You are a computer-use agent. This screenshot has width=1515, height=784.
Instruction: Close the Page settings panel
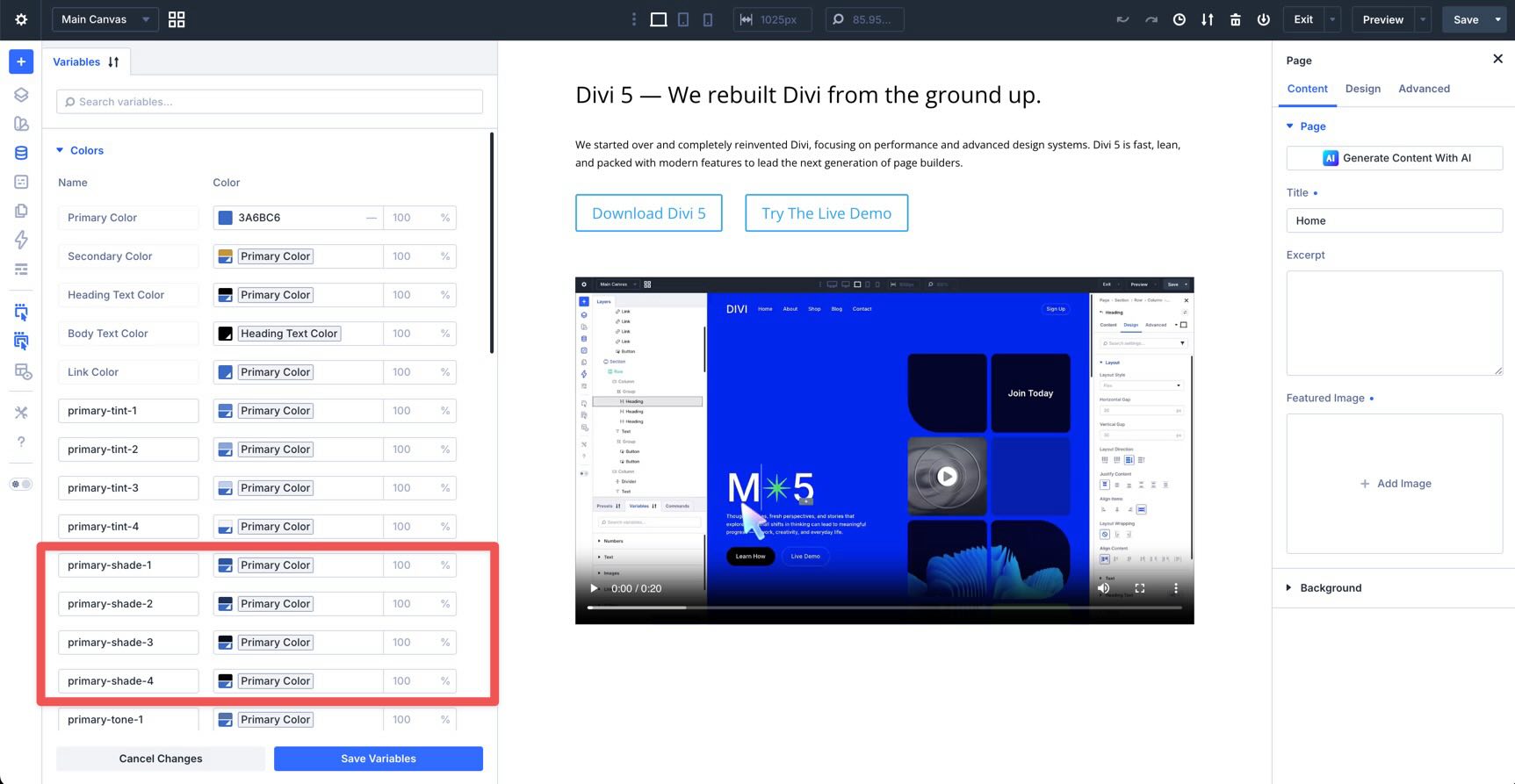click(1497, 59)
